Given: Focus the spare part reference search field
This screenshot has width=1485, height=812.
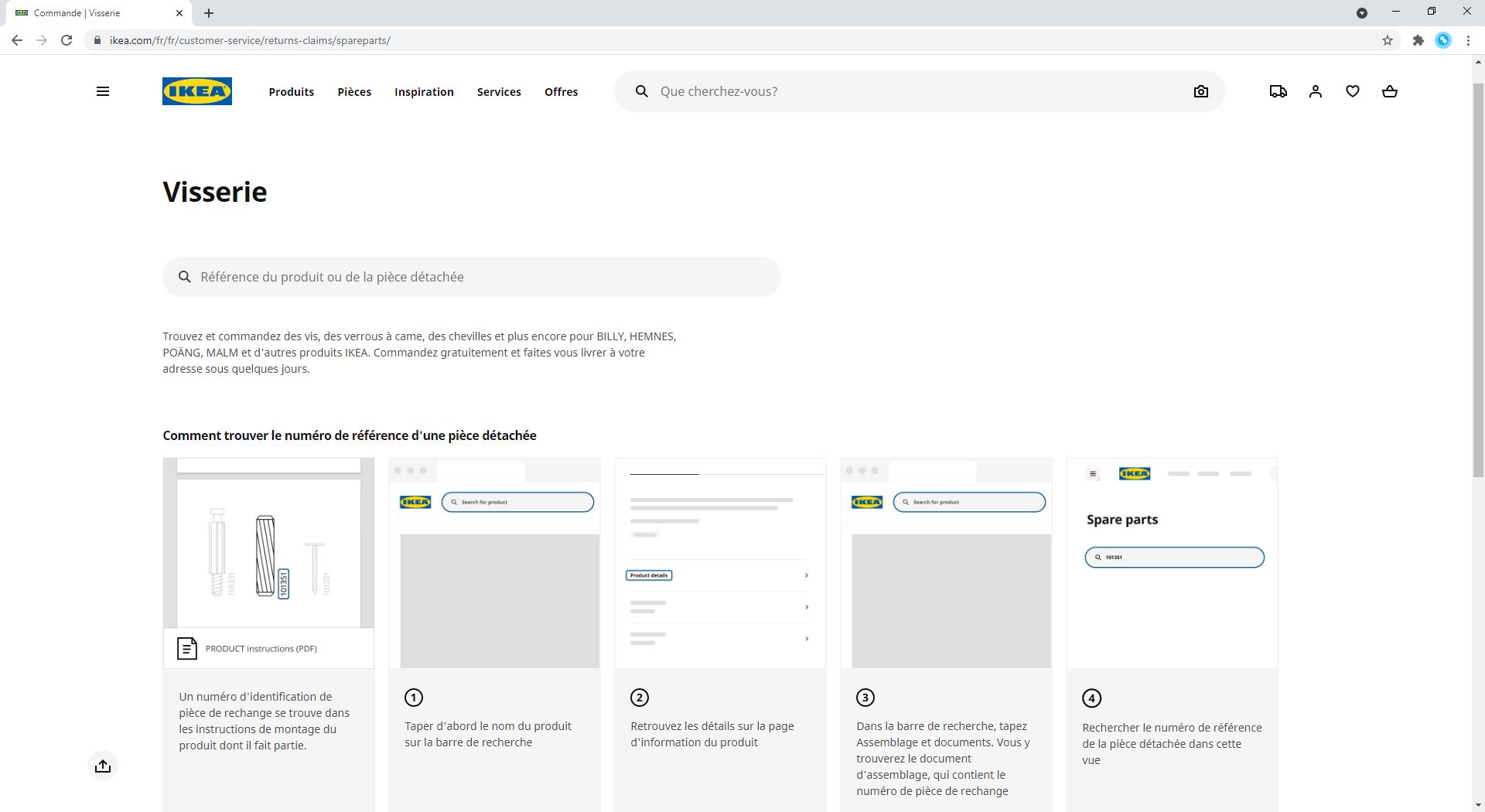Looking at the screenshot, I should [472, 277].
